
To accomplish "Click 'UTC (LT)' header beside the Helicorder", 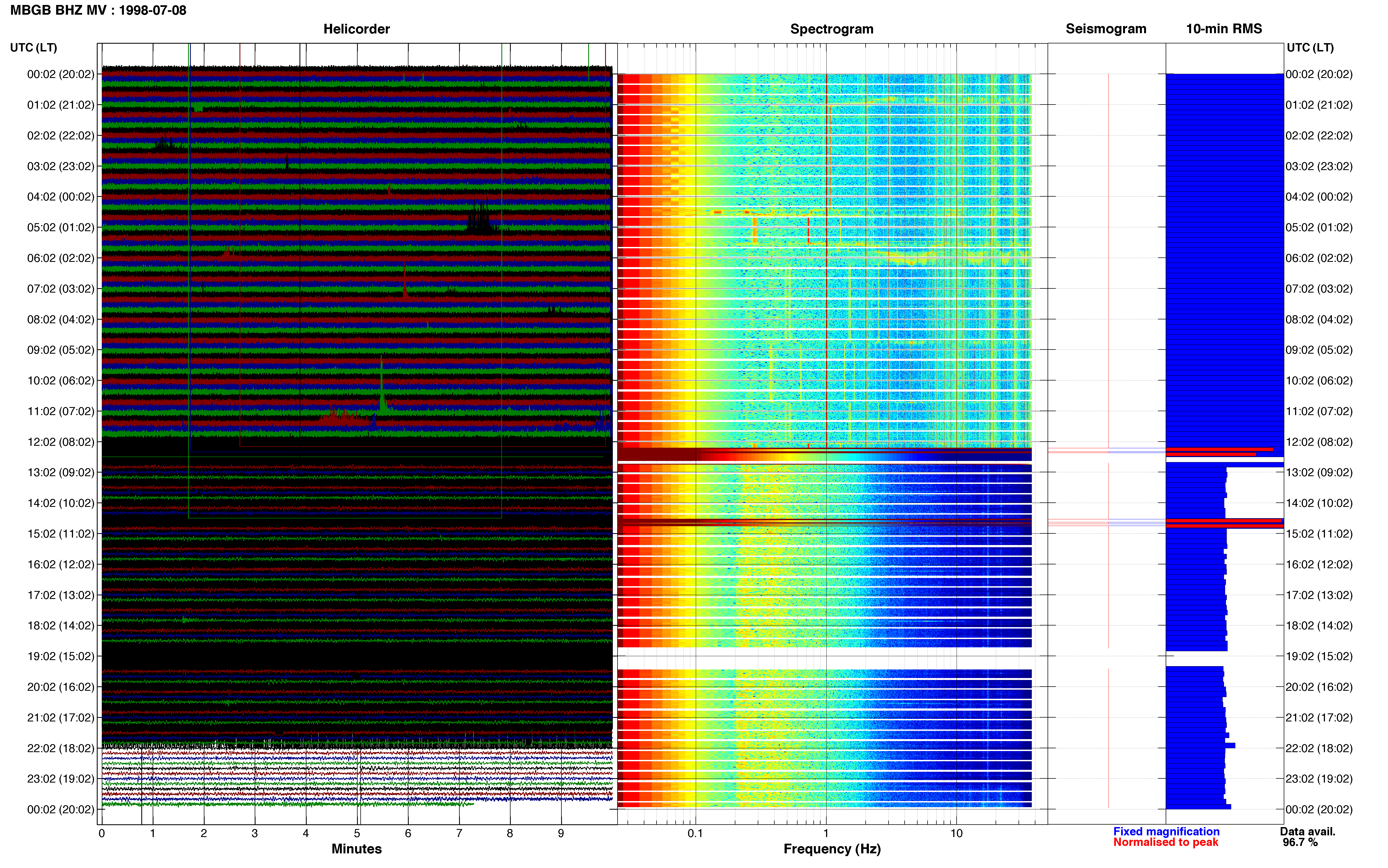I will pyautogui.click(x=33, y=48).
